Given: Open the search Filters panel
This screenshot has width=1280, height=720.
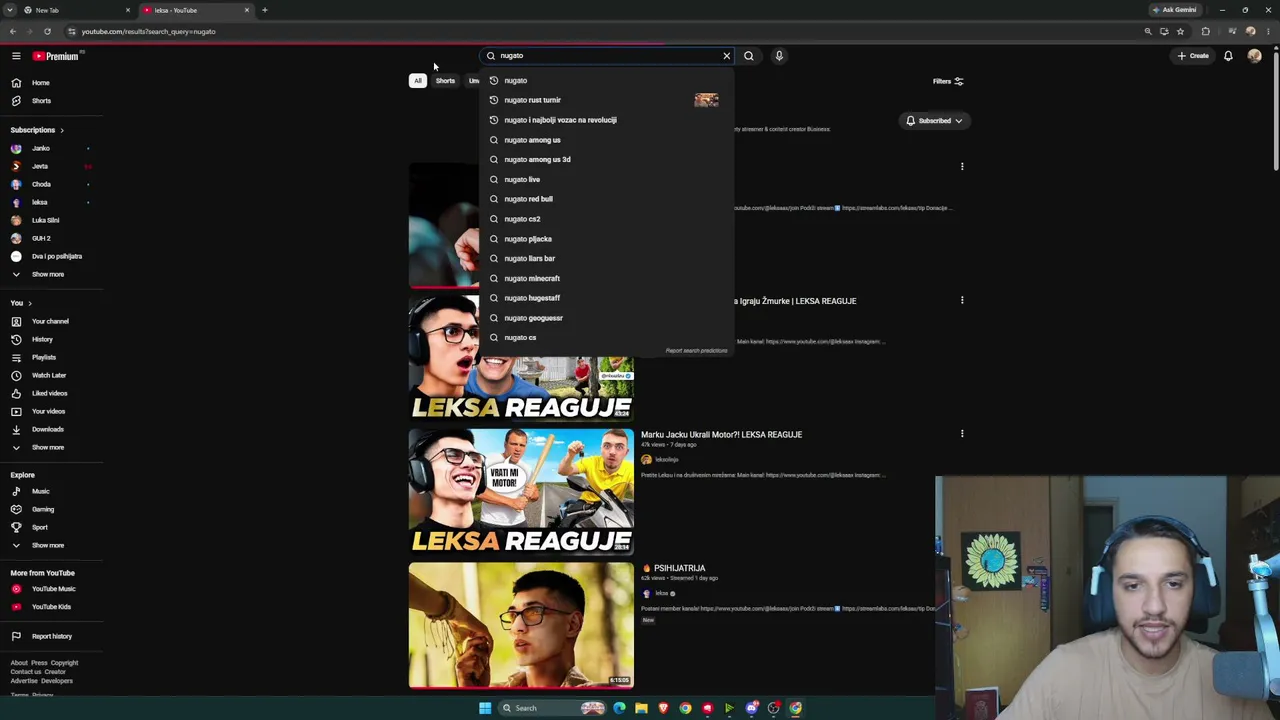Looking at the screenshot, I should coord(947,82).
